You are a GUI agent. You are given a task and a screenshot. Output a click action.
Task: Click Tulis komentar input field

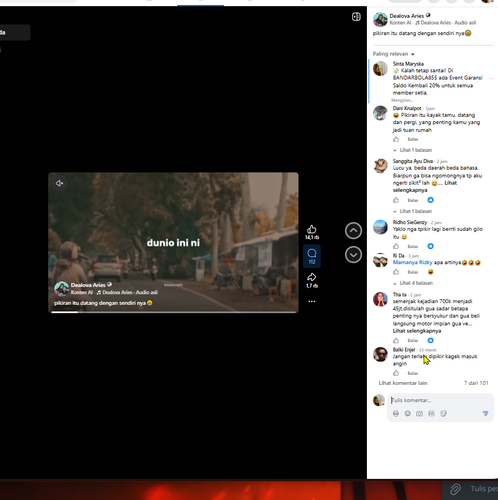pyautogui.click(x=440, y=400)
